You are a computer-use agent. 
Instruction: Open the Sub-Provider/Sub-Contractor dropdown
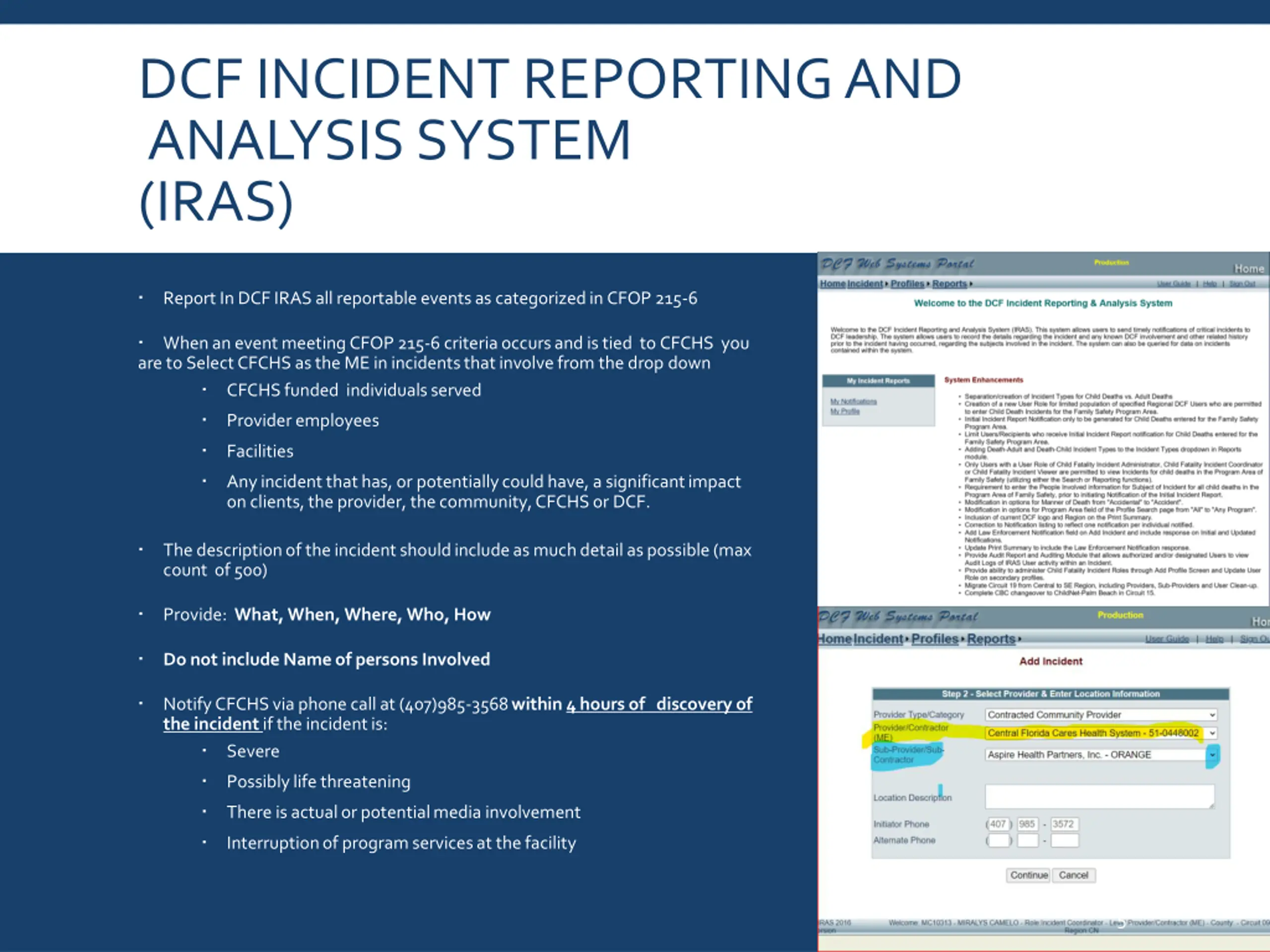point(1101,755)
